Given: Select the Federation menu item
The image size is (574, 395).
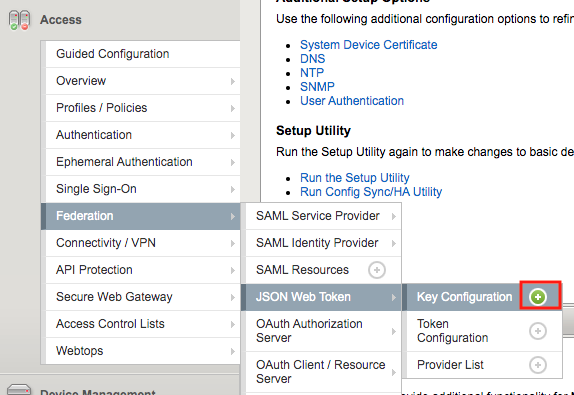Looking at the screenshot, I should coord(141,216).
